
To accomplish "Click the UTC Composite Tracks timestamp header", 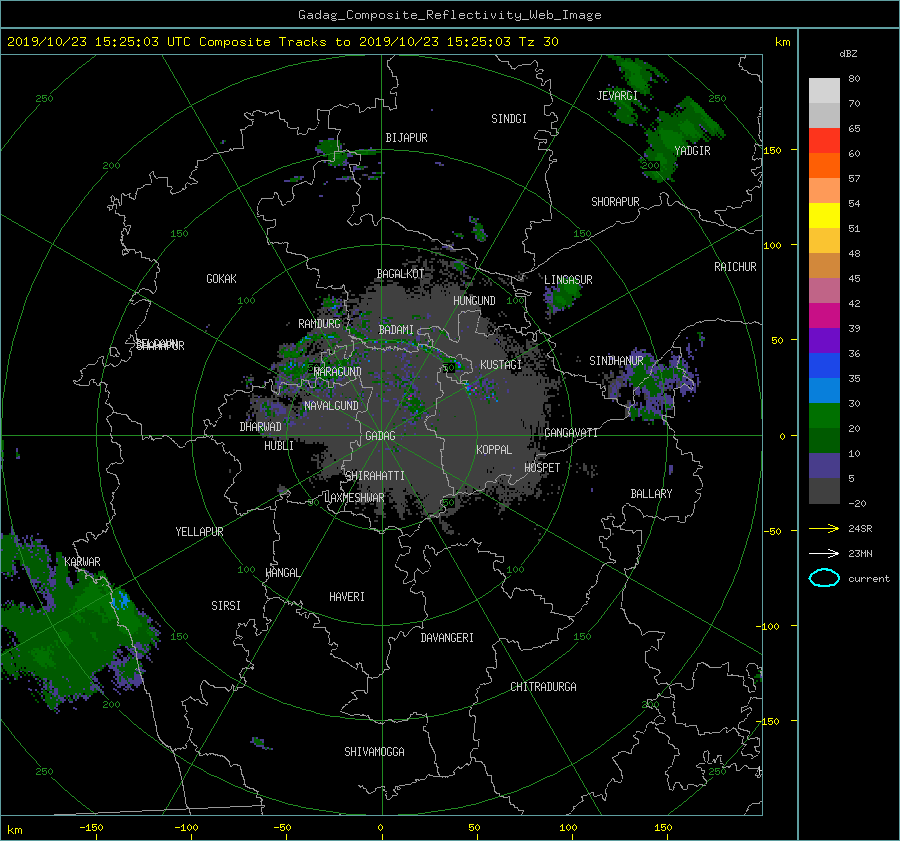I will (282, 42).
